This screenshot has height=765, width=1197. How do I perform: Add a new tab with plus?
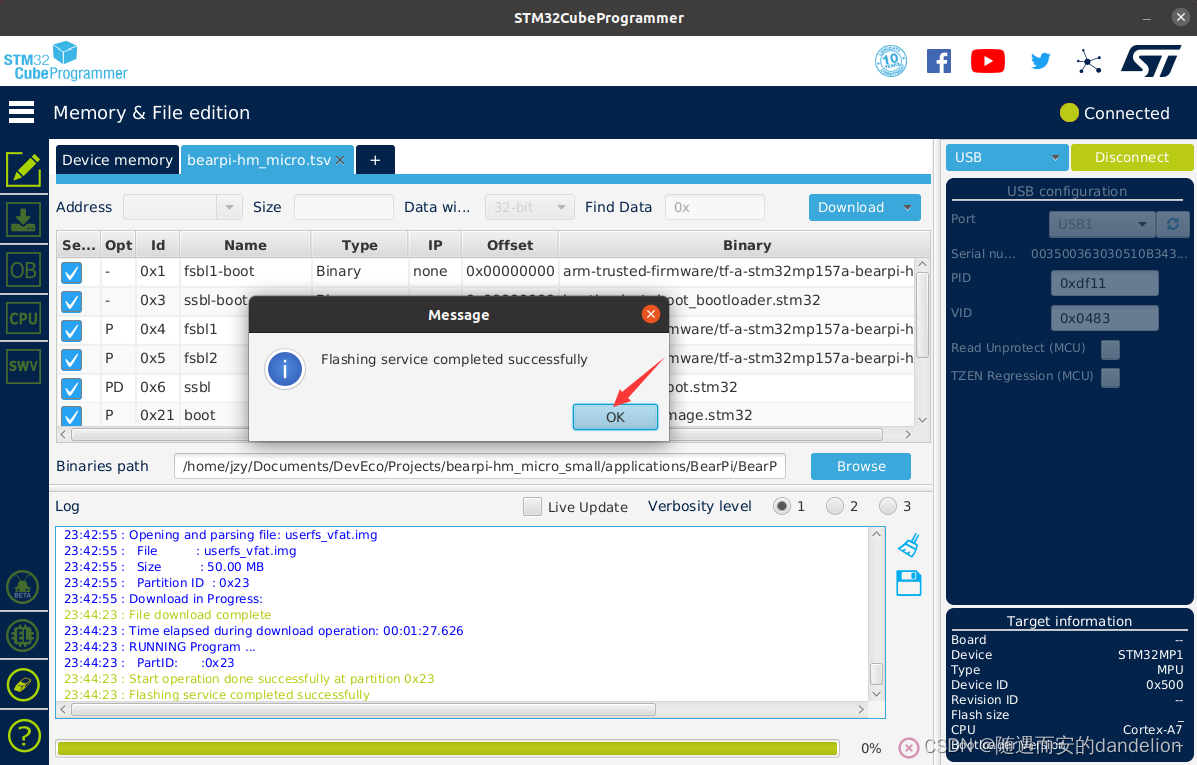click(375, 160)
